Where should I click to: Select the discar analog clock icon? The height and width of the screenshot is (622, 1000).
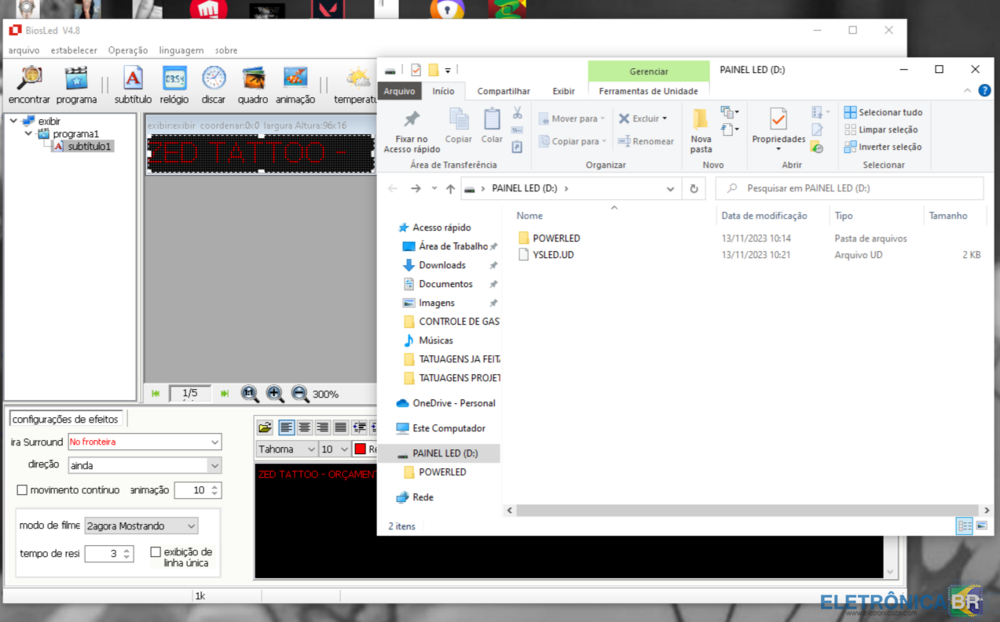pos(213,80)
